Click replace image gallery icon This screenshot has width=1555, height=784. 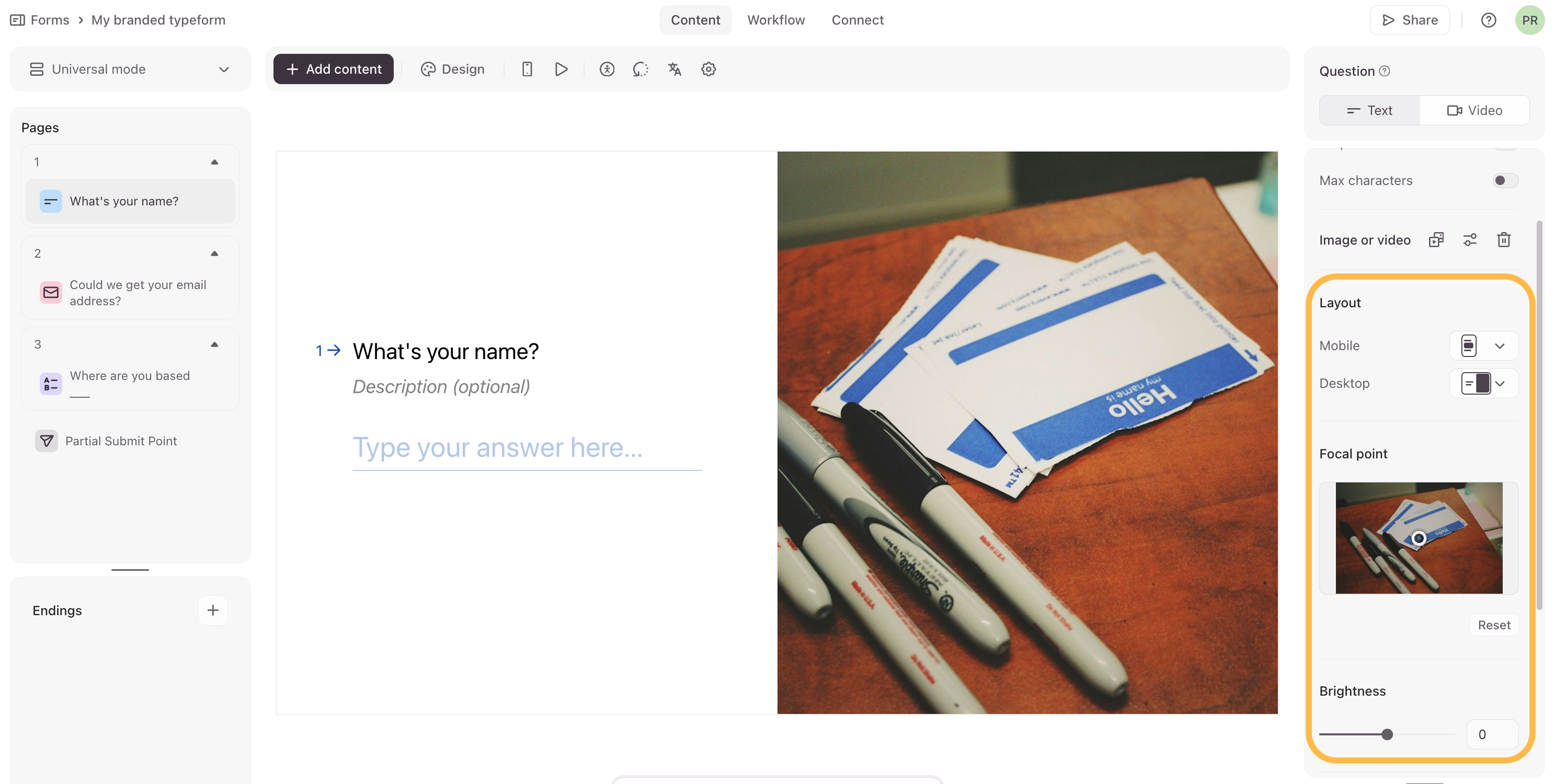tap(1436, 239)
